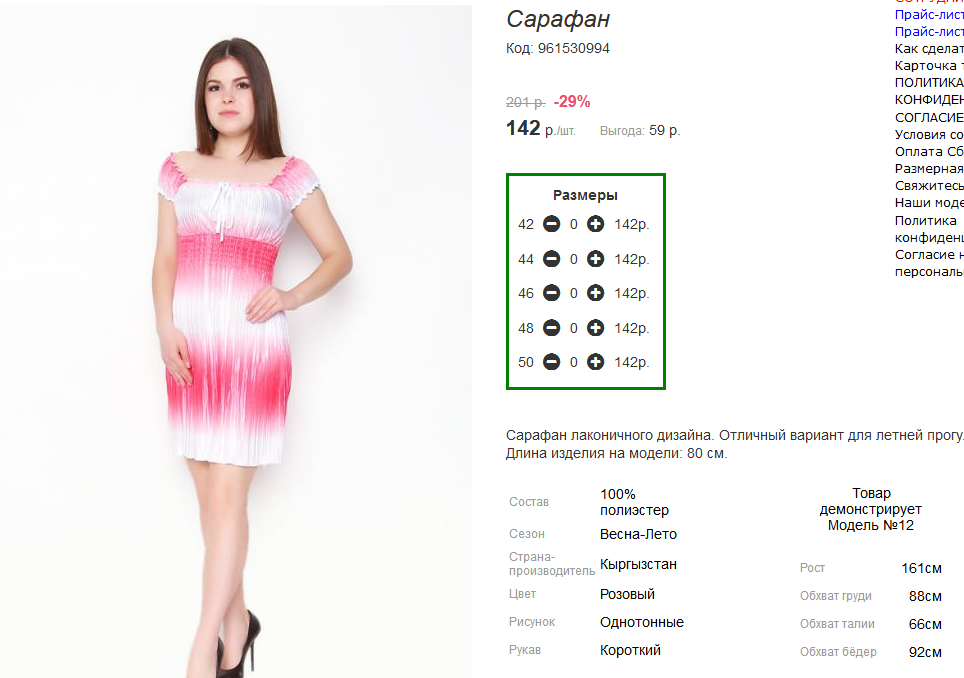This screenshot has height=678, width=964.
Task: Remove one item of size 44
Action: tap(551, 259)
